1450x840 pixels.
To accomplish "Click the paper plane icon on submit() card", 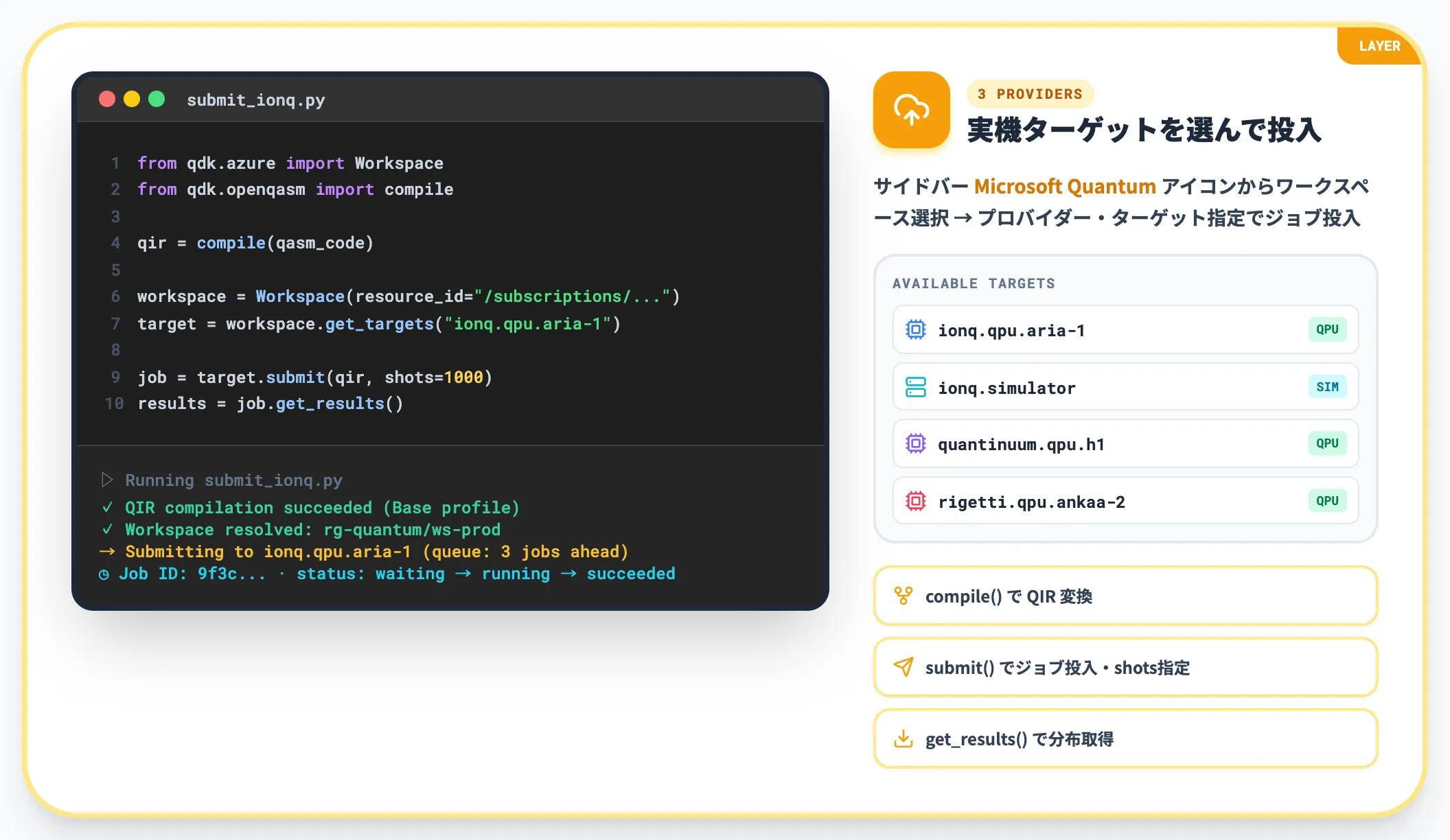I will coord(904,667).
